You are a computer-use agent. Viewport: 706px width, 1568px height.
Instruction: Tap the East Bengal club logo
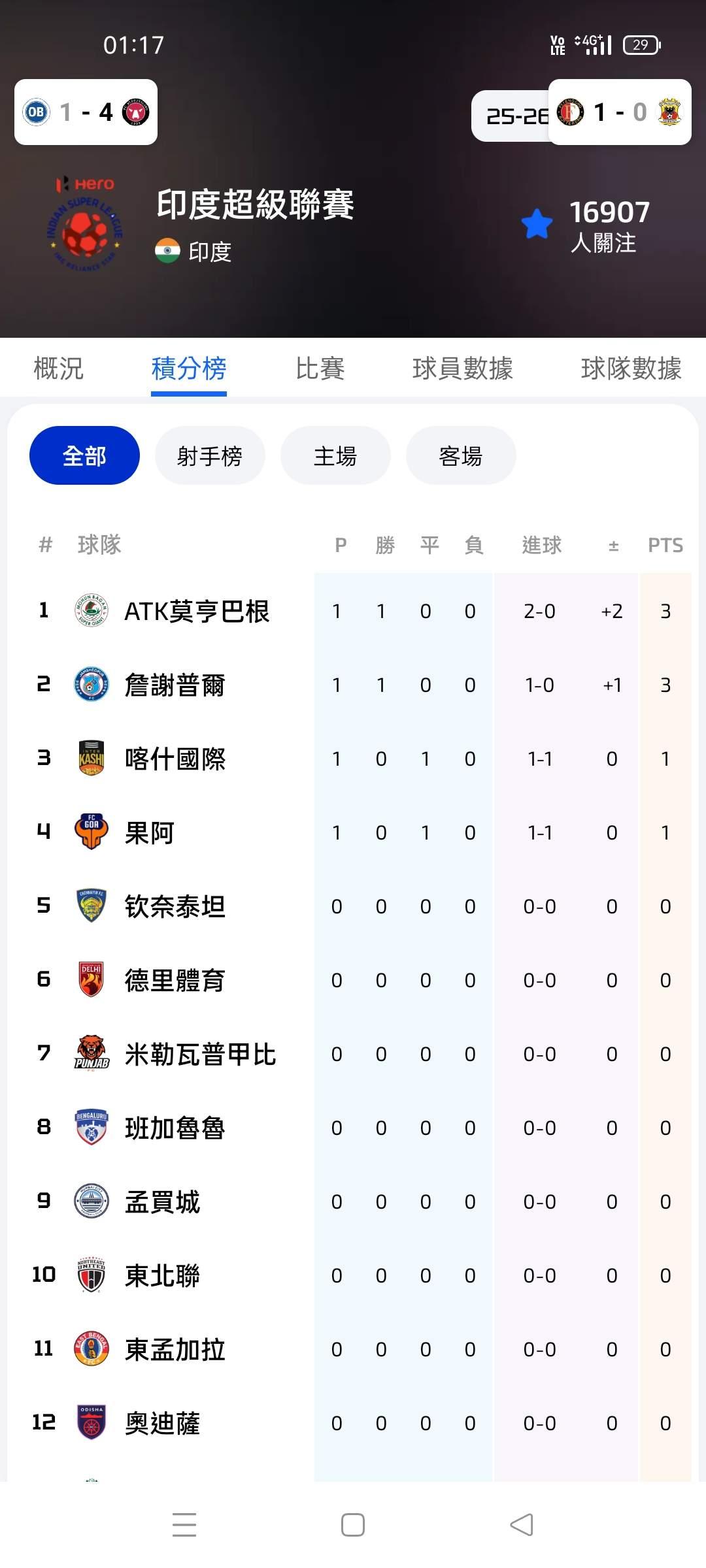(x=92, y=1348)
